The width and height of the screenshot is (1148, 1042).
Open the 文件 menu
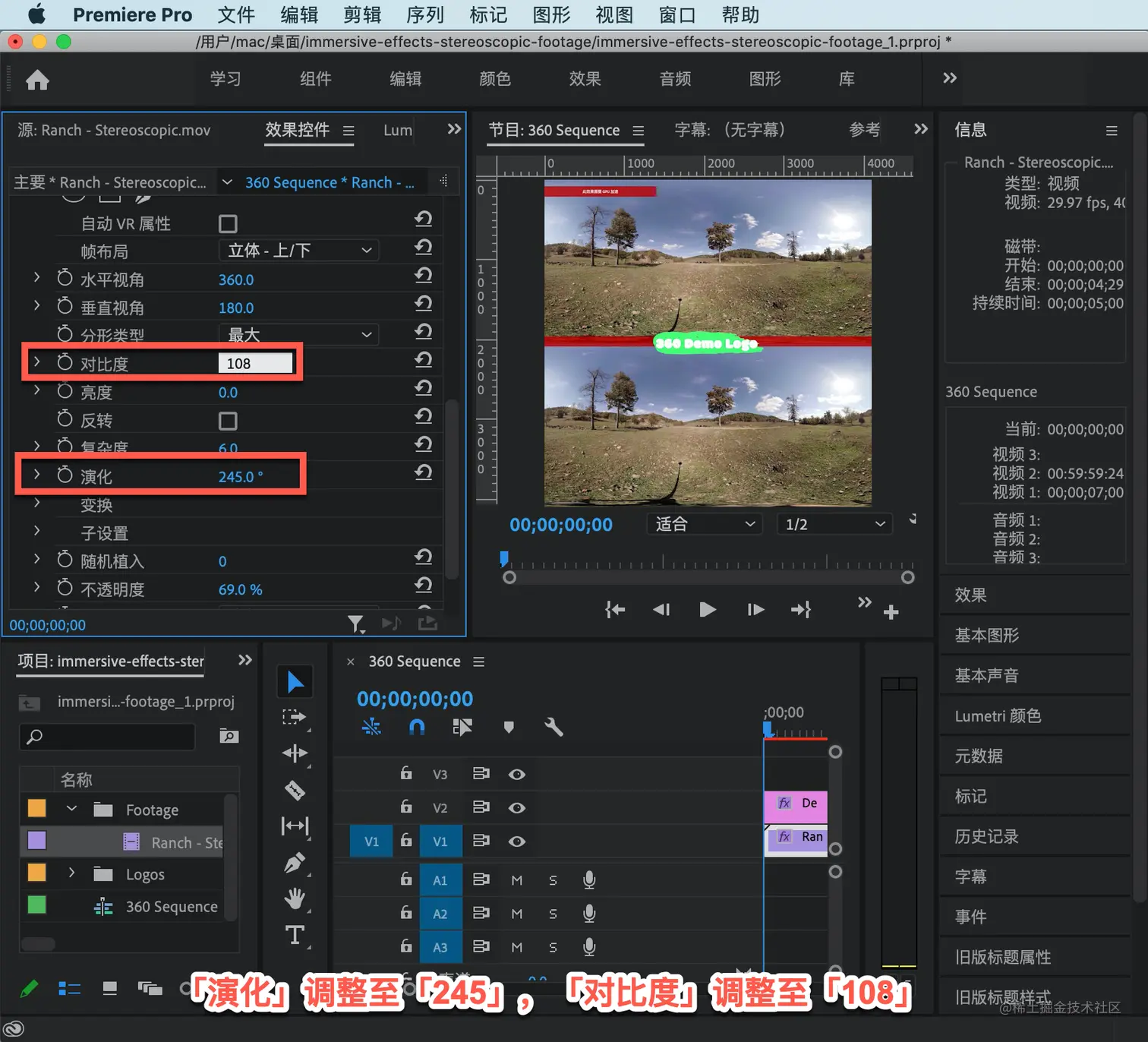(x=236, y=15)
